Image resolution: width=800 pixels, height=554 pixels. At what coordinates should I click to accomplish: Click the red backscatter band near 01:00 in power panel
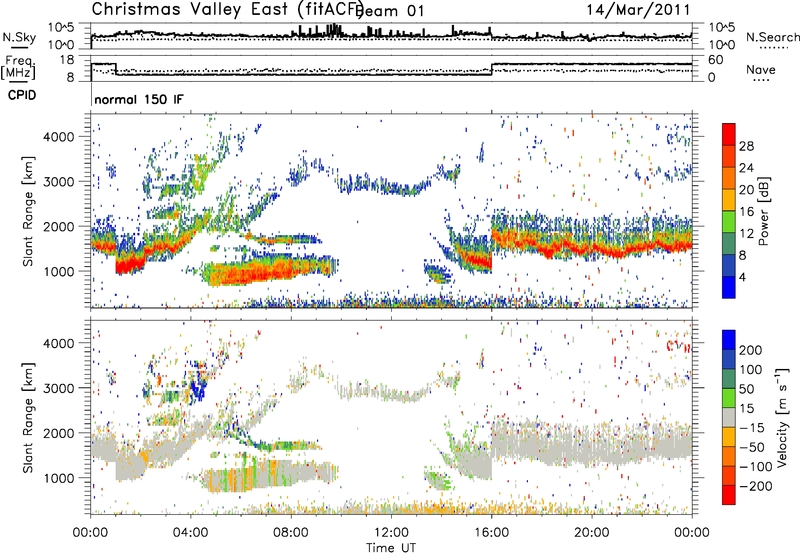[x=129, y=264]
